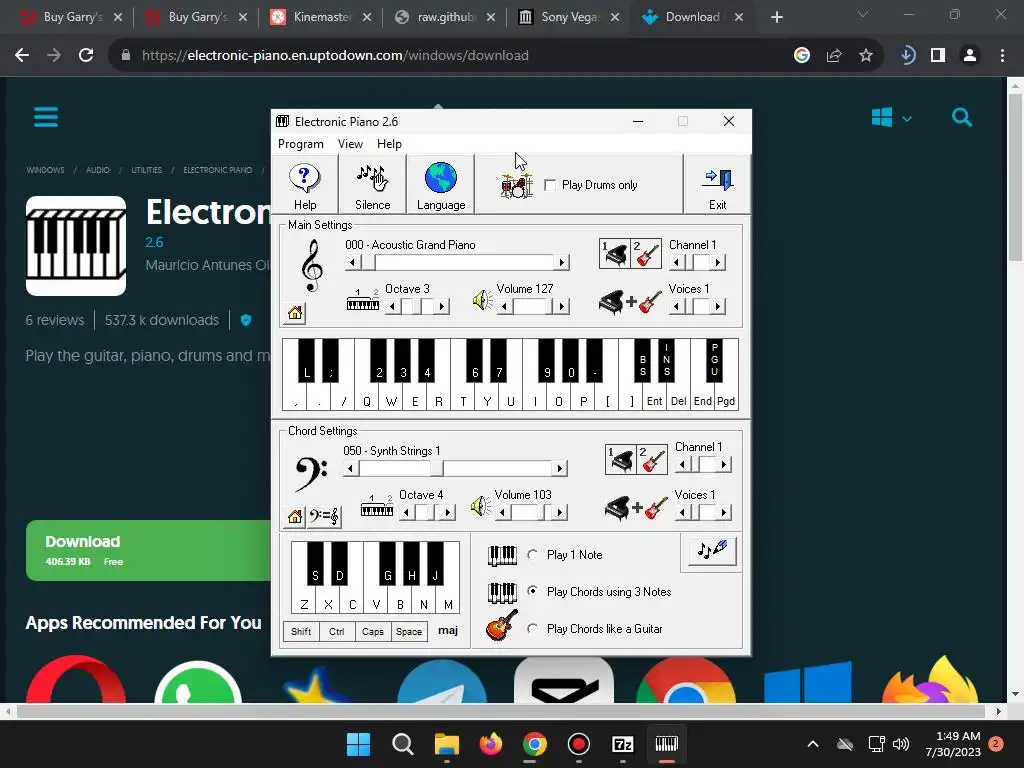Image resolution: width=1024 pixels, height=768 pixels.
Task: Click the music notes edit button
Action: point(712,550)
